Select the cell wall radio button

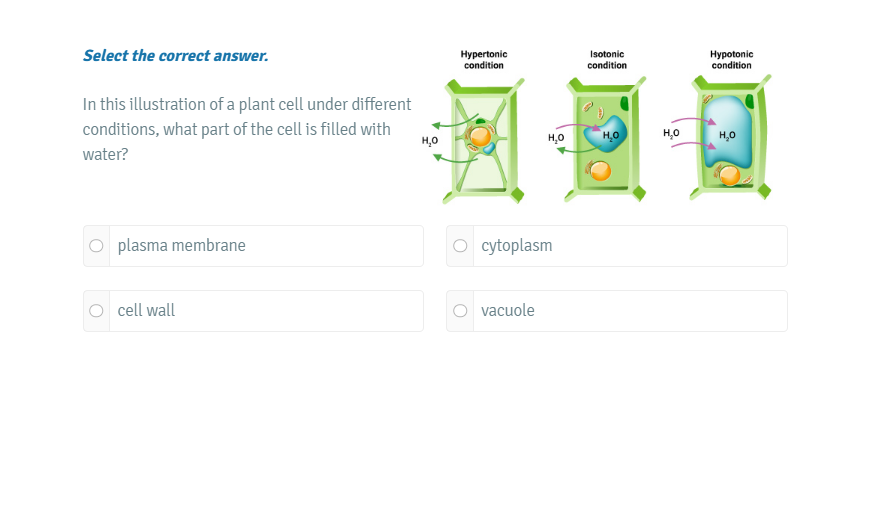(96, 311)
